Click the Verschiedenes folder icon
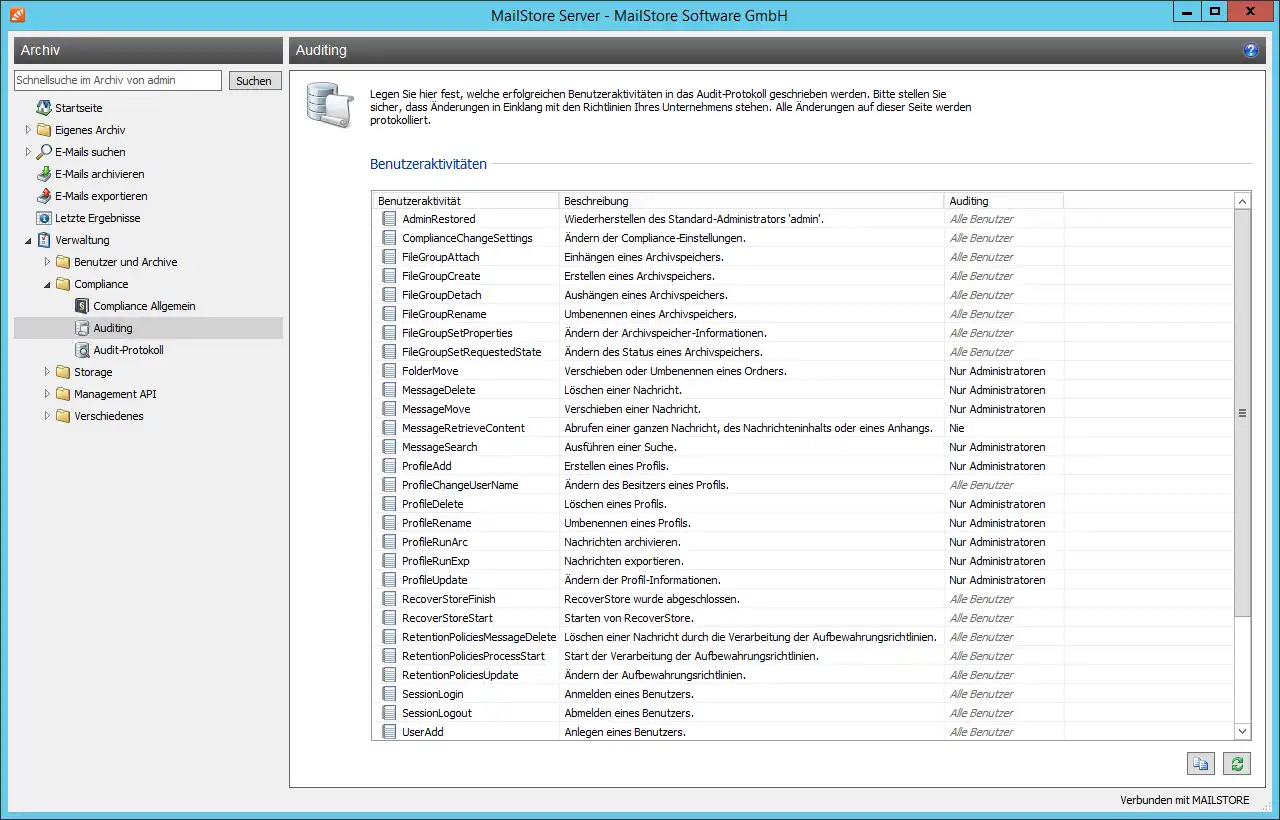The image size is (1280, 820). point(63,416)
